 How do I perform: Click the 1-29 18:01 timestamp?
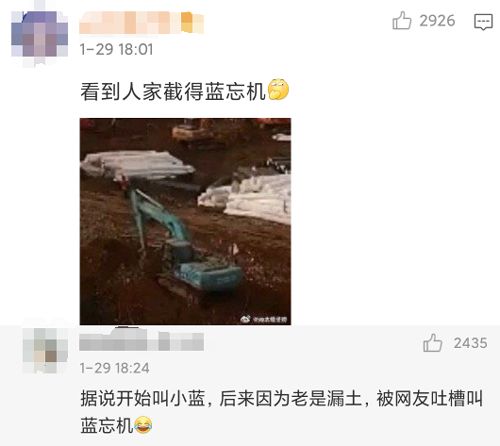coord(116,50)
